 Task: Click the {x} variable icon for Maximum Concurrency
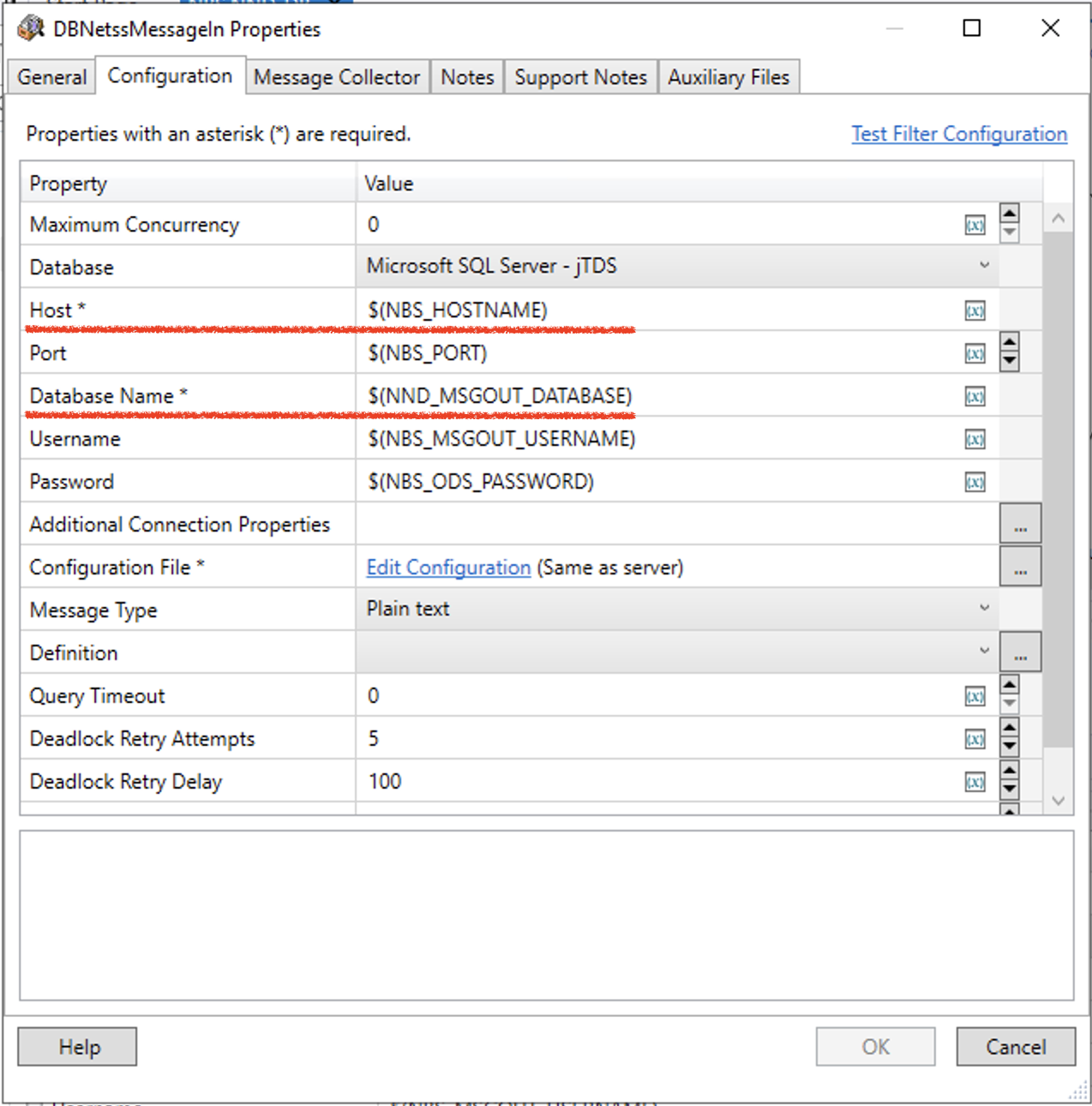pos(974,225)
